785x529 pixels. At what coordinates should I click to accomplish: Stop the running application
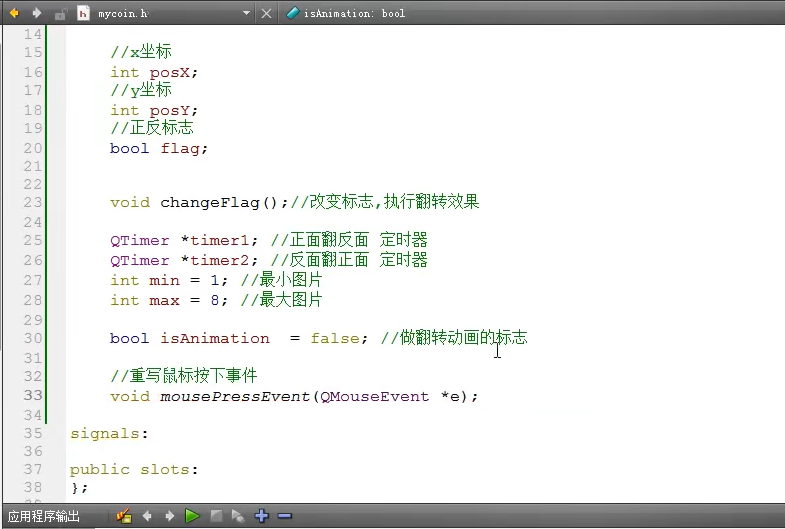[x=216, y=515]
